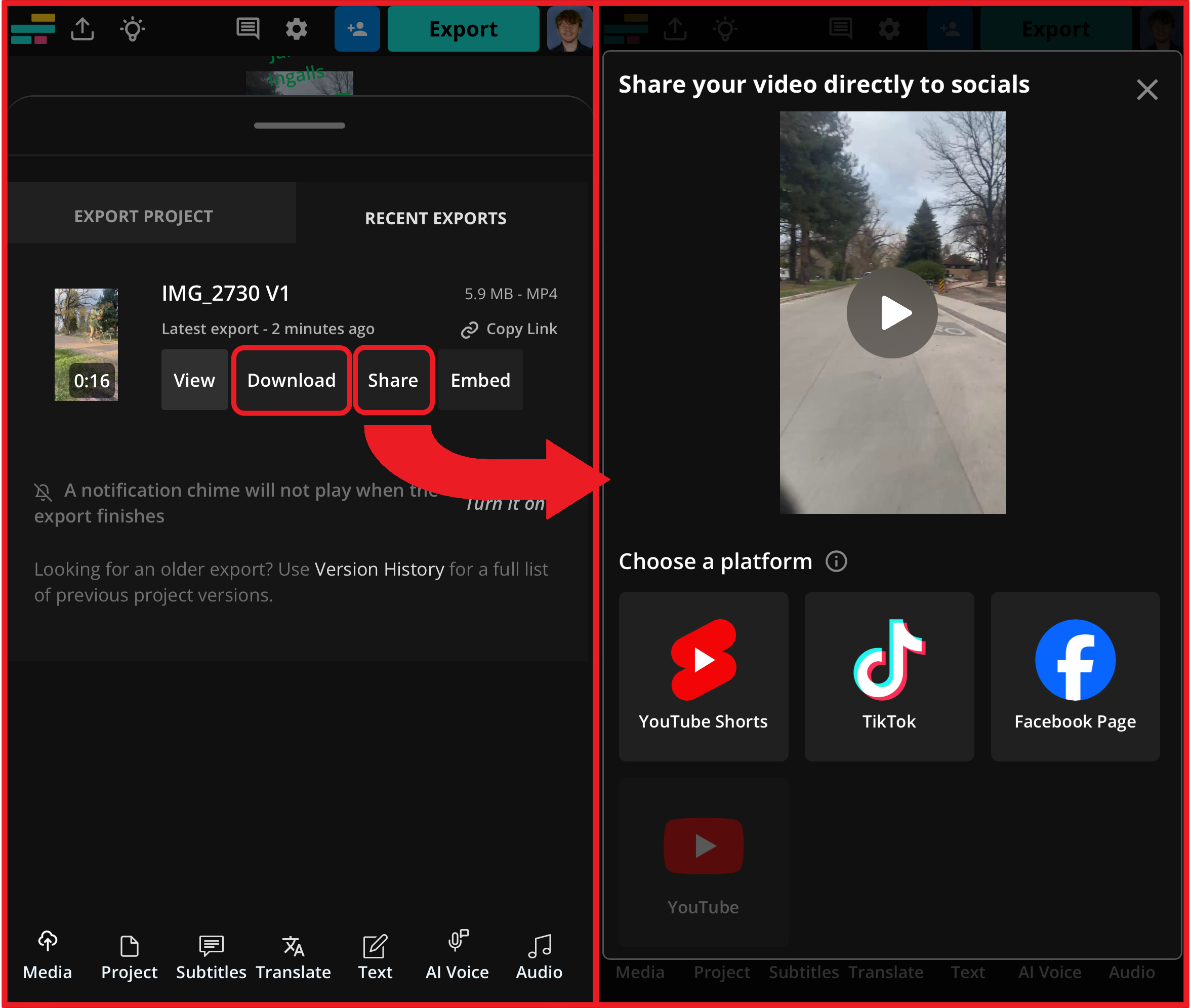Select the Facebook Page platform
This screenshot has height=1008, width=1191.
[1075, 676]
